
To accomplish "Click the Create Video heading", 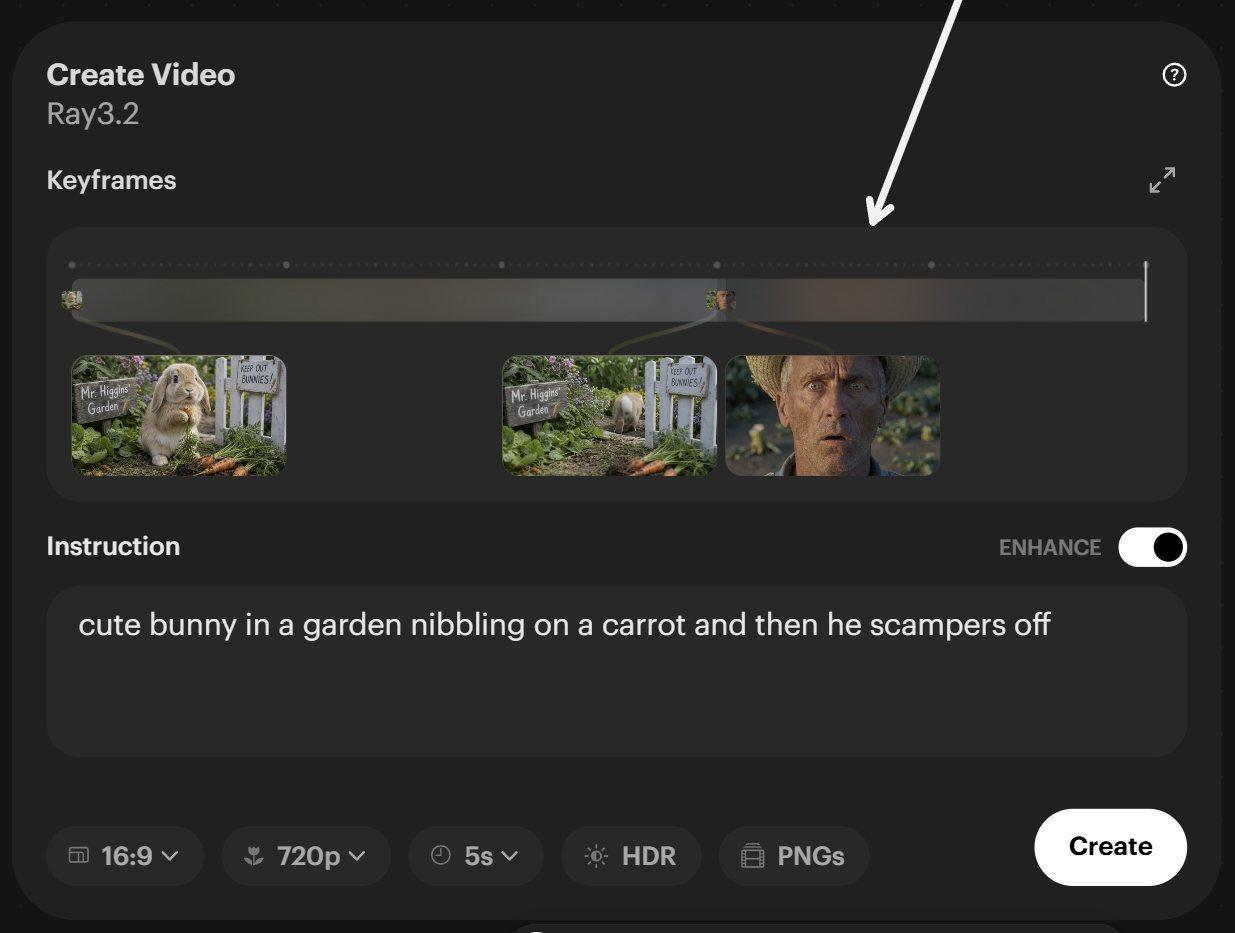I will [x=141, y=75].
